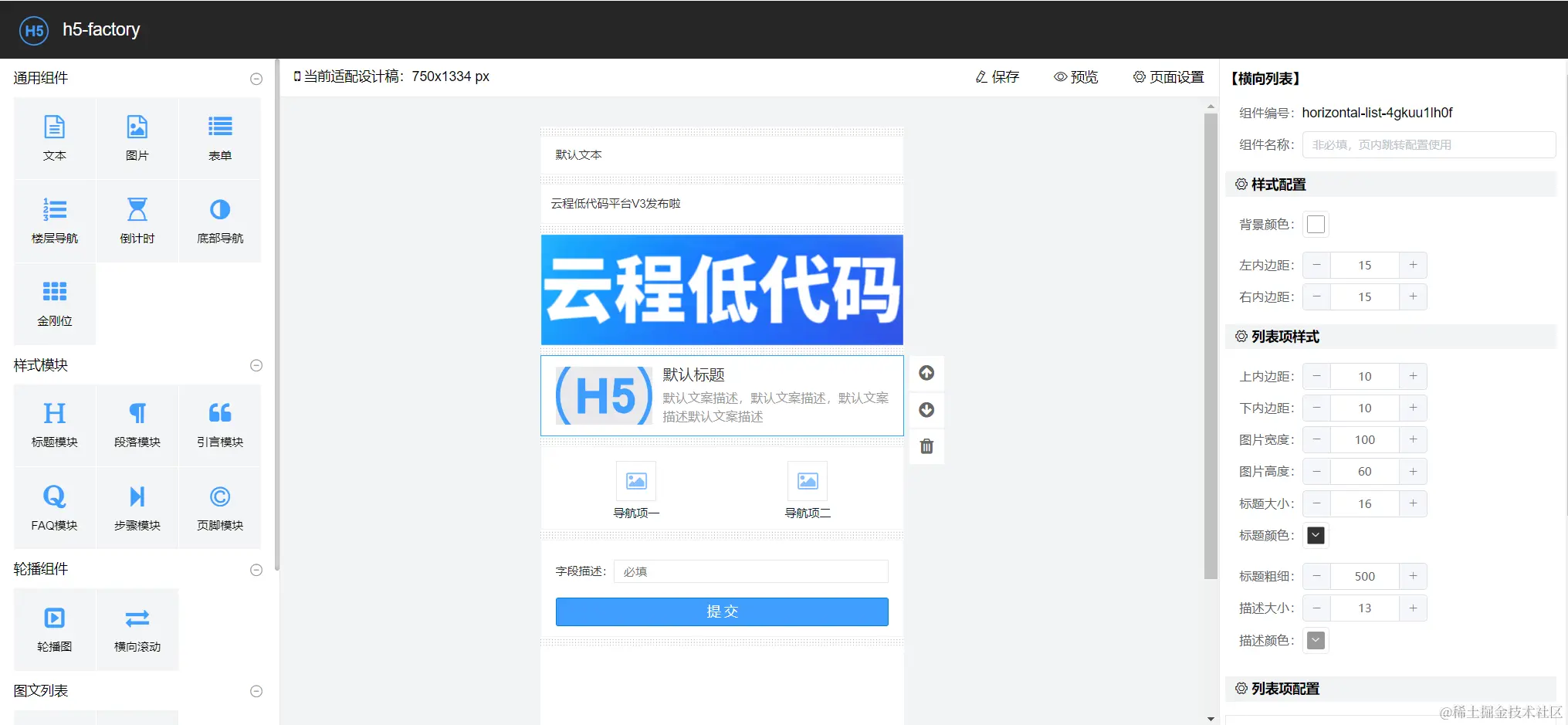Open 页面设置 page settings
Image resolution: width=1568 pixels, height=725 pixels.
pyautogui.click(x=1169, y=77)
